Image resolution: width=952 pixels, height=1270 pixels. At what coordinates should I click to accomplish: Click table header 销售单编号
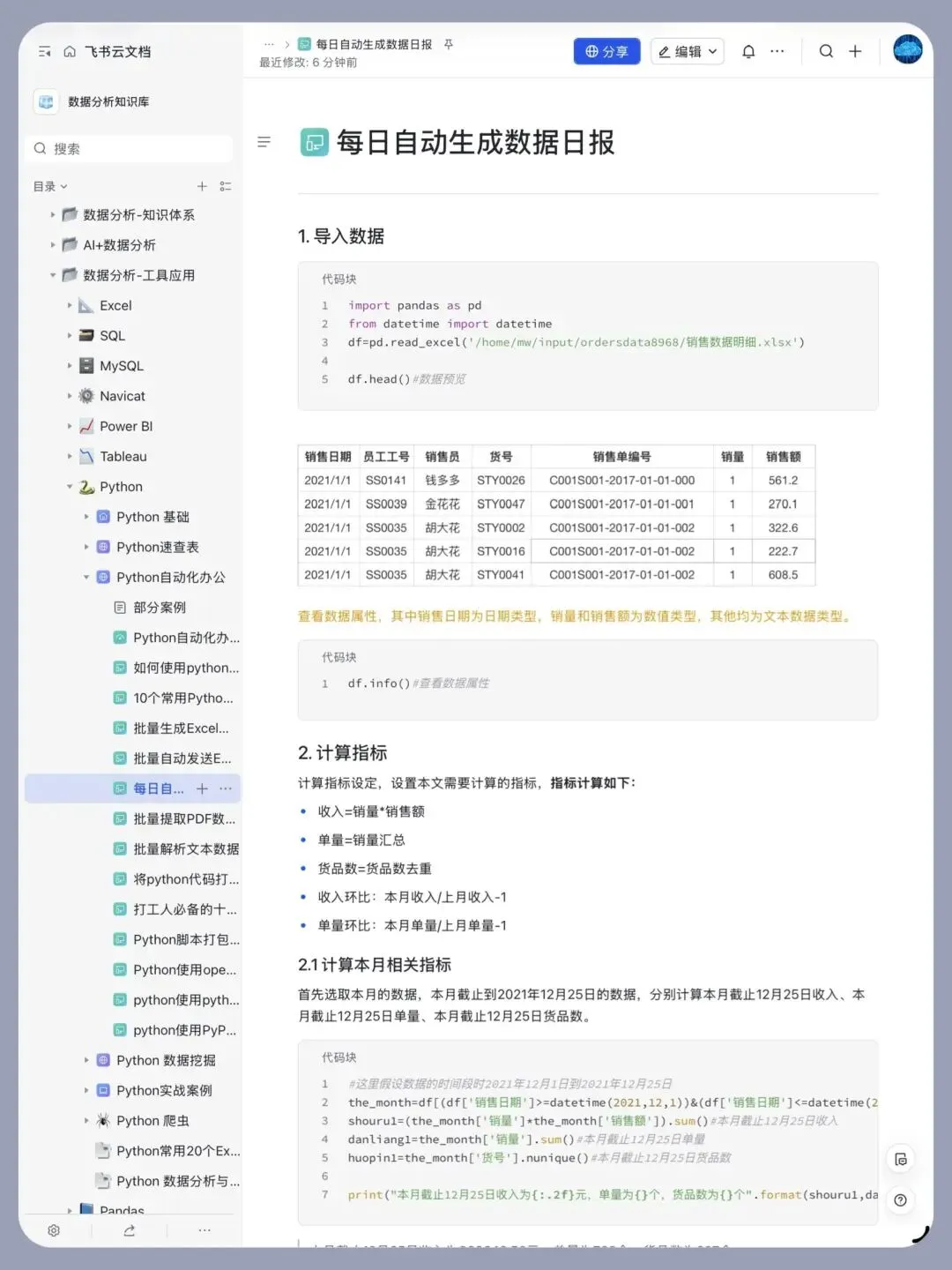622,457
